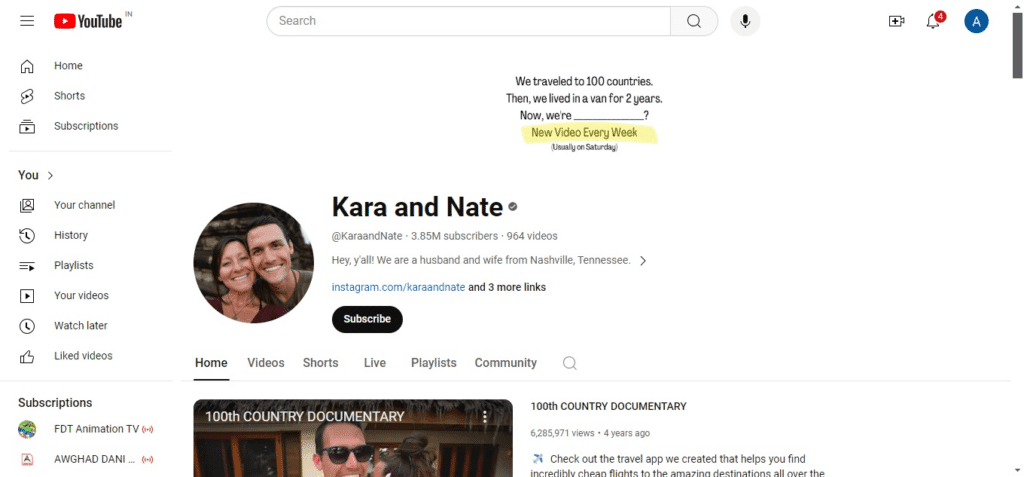Click the Your videos icon
The height and width of the screenshot is (477, 1024).
pyautogui.click(x=27, y=295)
